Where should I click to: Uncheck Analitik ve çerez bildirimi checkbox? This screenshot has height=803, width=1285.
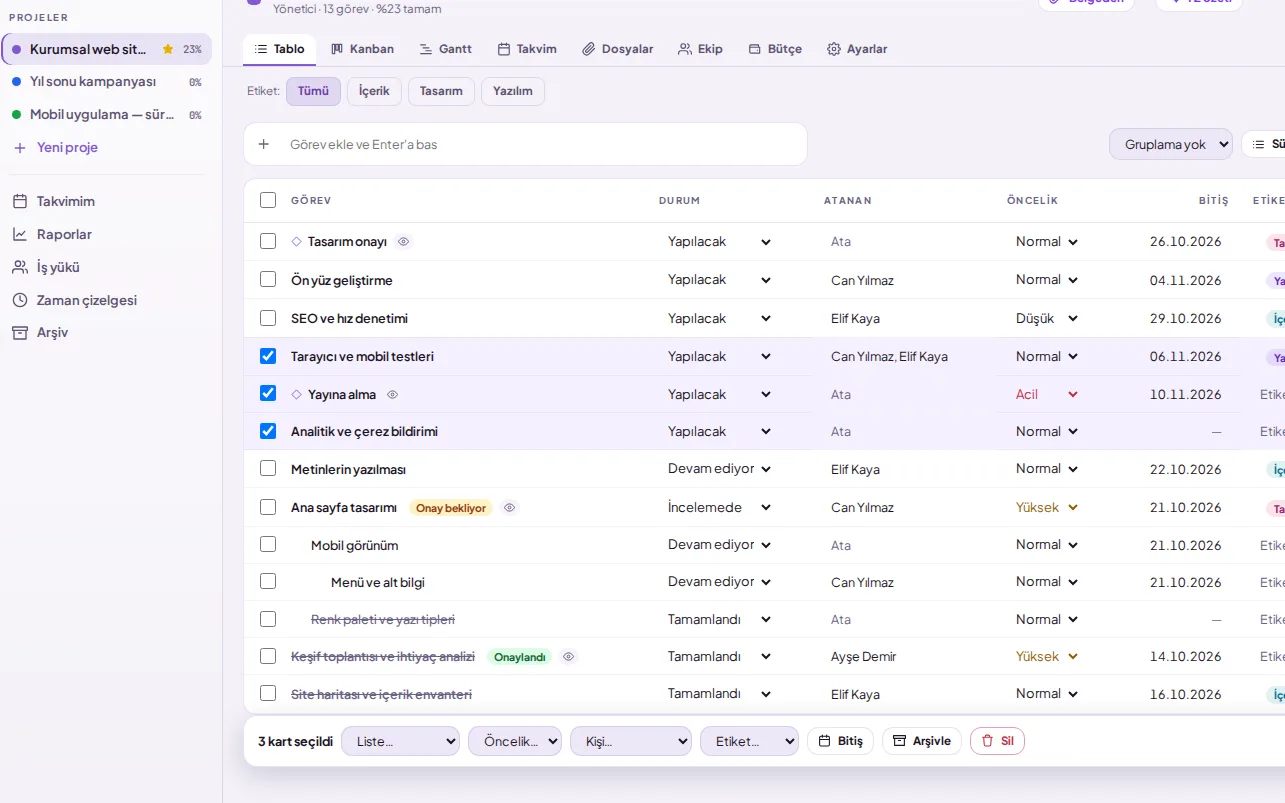(268, 431)
